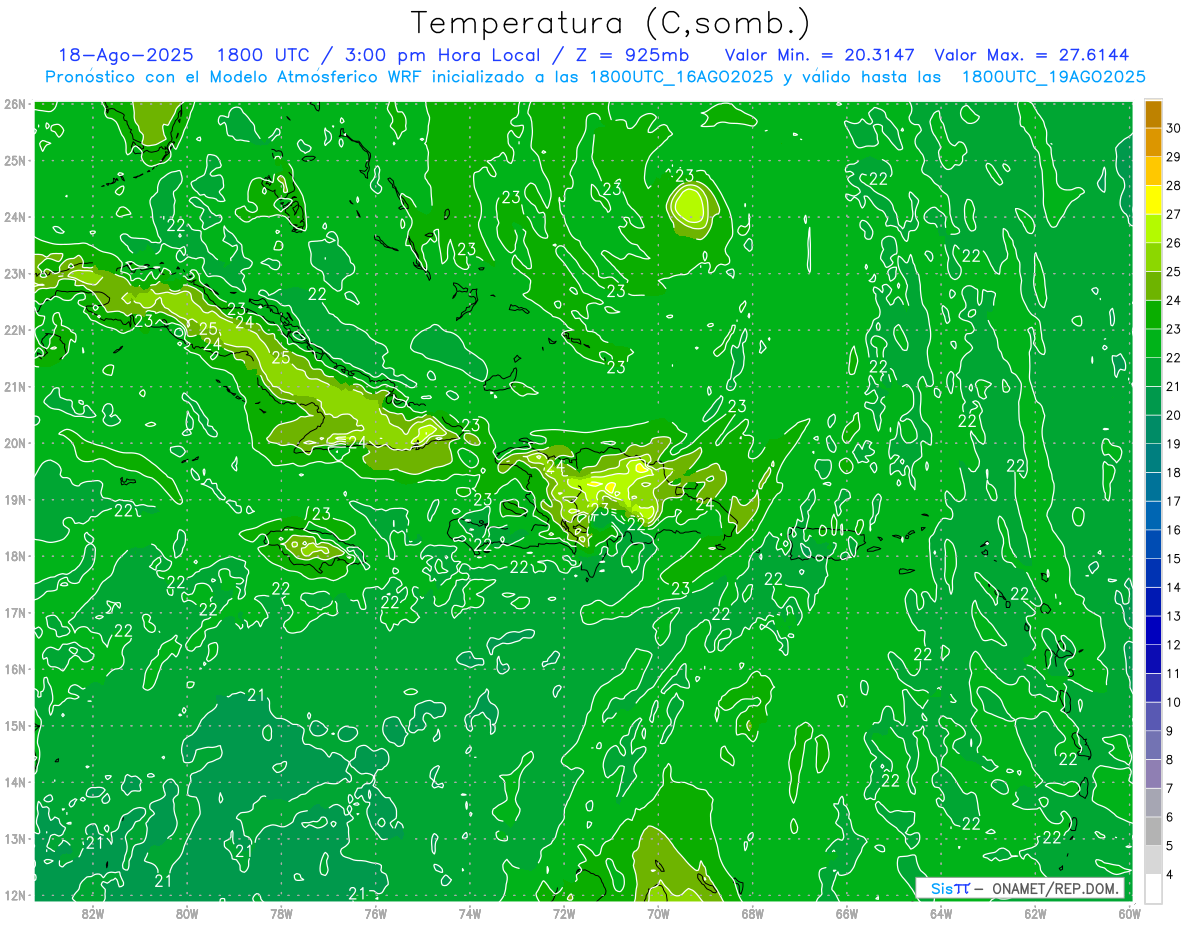This screenshot has width=1200, height=927.
Task: Click latitude axis label "26N"
Action: (15, 104)
